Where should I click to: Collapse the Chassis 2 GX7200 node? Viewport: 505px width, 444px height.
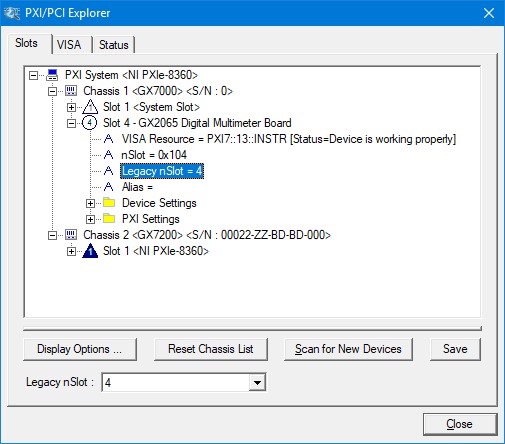pyautogui.click(x=52, y=235)
